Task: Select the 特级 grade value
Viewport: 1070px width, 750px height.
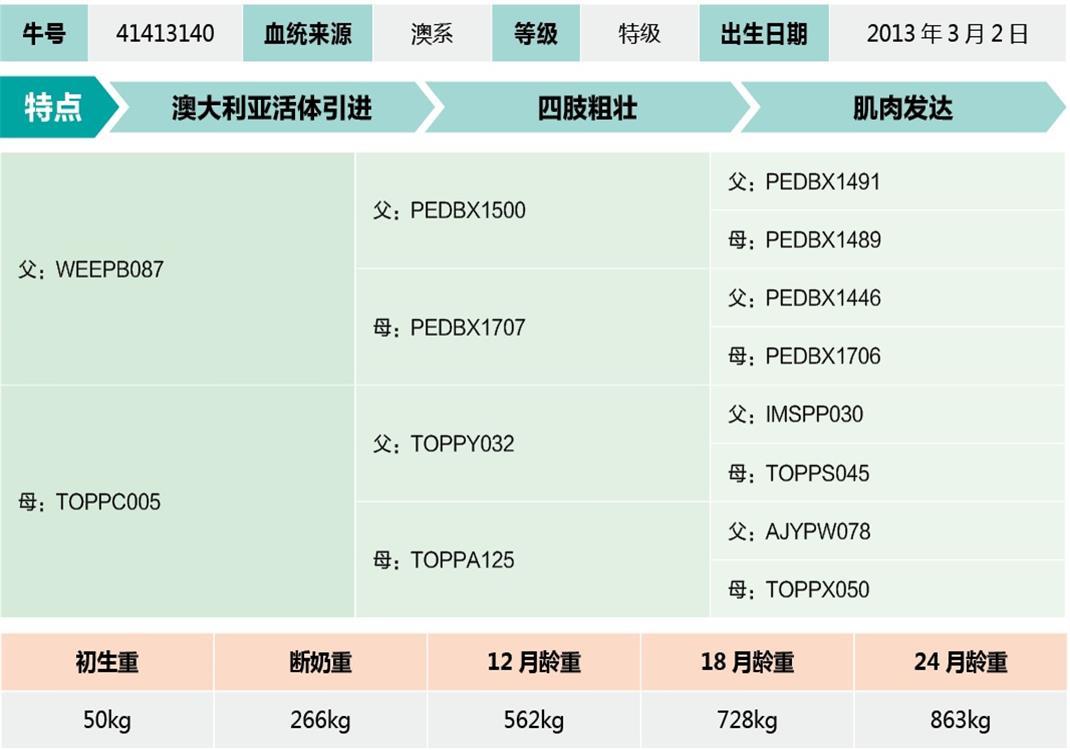Action: tap(639, 33)
